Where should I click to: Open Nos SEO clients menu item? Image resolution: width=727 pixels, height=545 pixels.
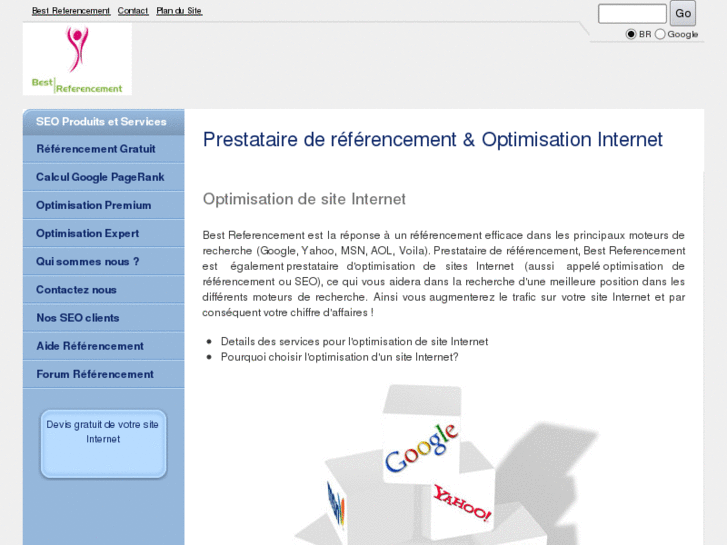point(103,318)
